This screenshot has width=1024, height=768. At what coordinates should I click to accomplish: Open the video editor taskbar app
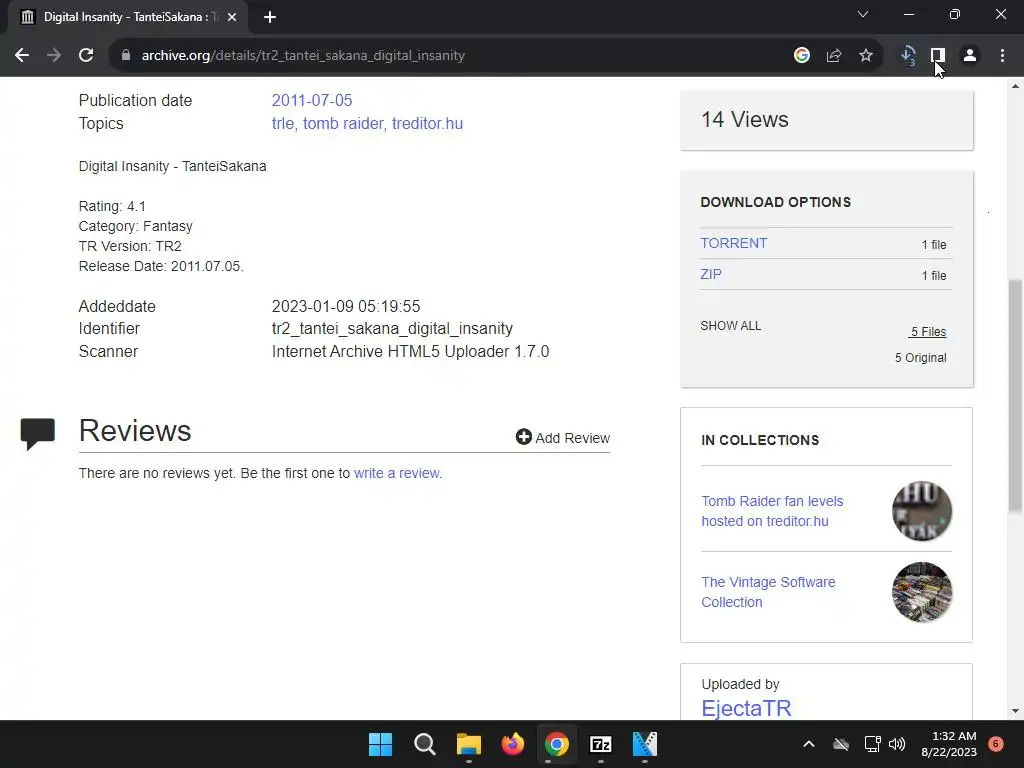point(645,744)
